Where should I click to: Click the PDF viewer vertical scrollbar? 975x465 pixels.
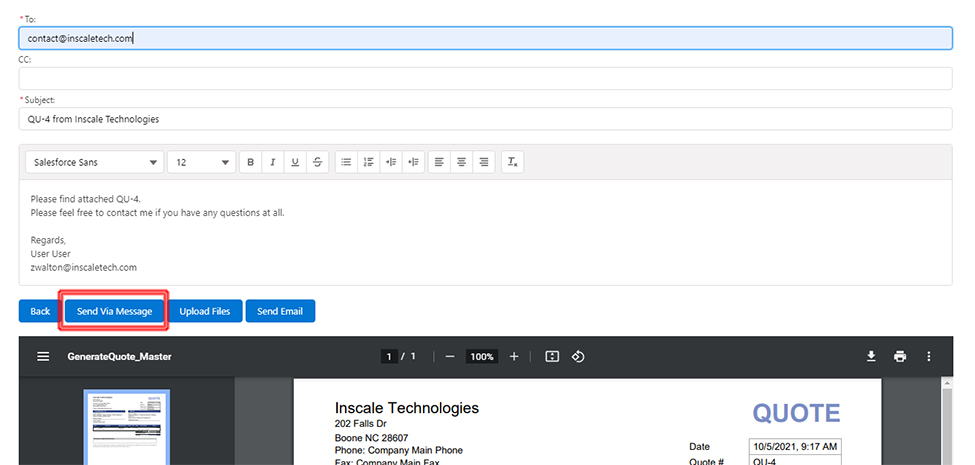click(x=948, y=423)
